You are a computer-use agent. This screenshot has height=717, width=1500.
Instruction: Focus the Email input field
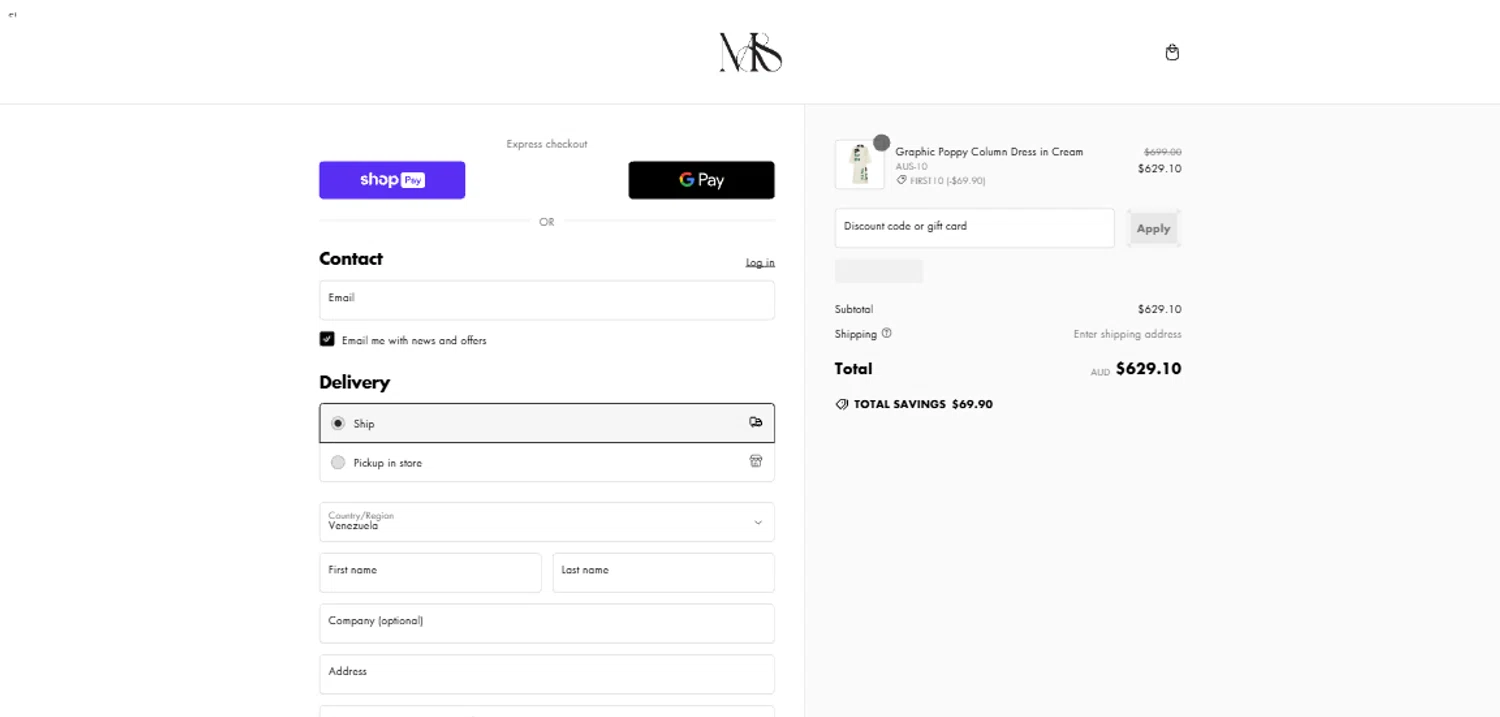[x=547, y=300]
